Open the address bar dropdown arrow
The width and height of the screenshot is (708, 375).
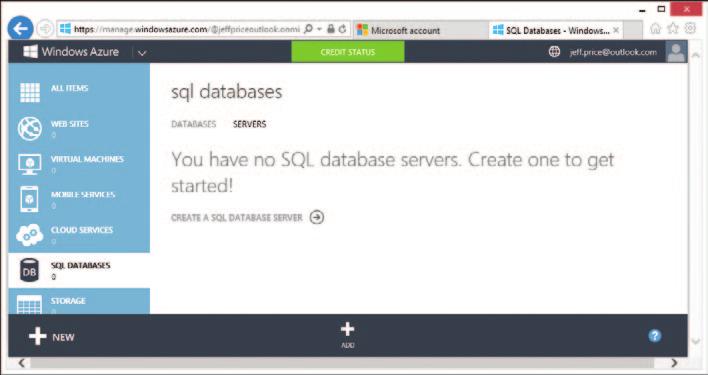click(x=319, y=30)
